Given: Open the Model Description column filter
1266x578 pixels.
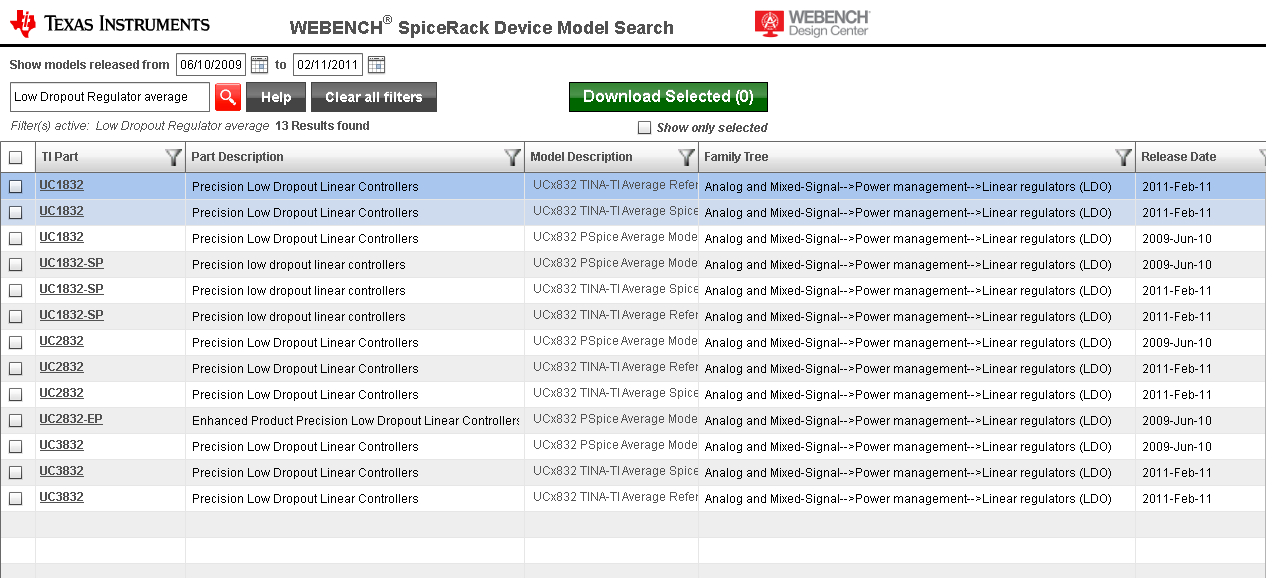Looking at the screenshot, I should 686,157.
